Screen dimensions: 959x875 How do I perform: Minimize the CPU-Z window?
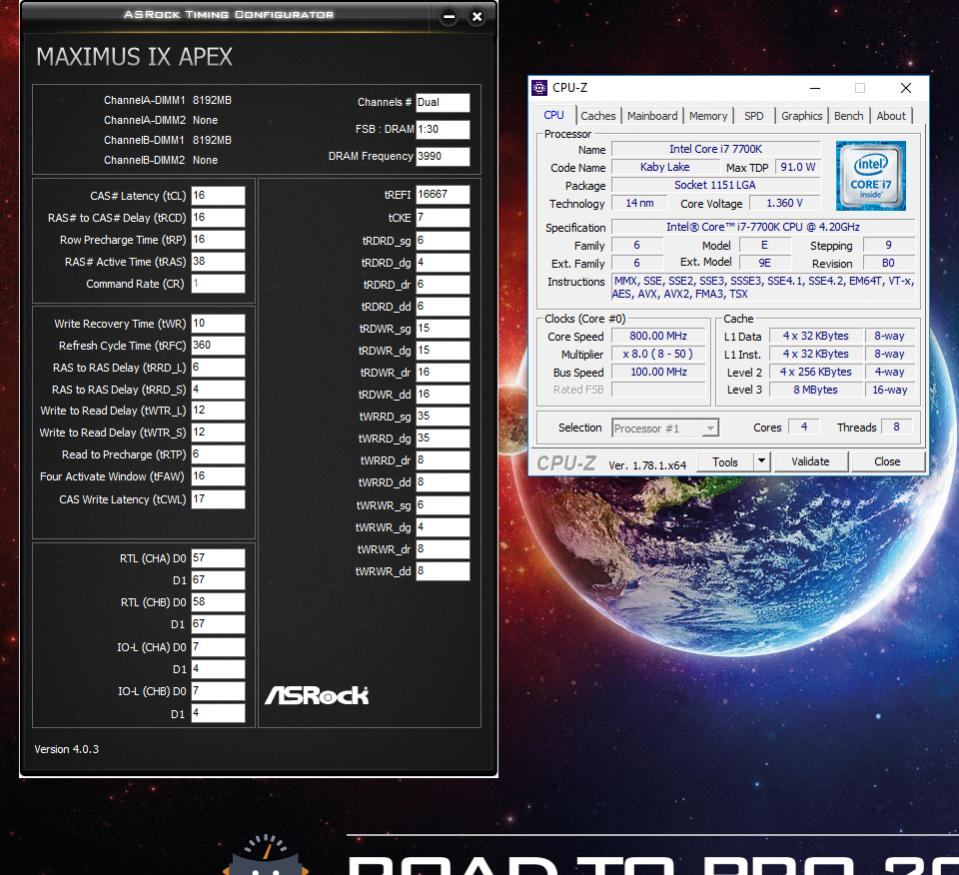pos(815,88)
